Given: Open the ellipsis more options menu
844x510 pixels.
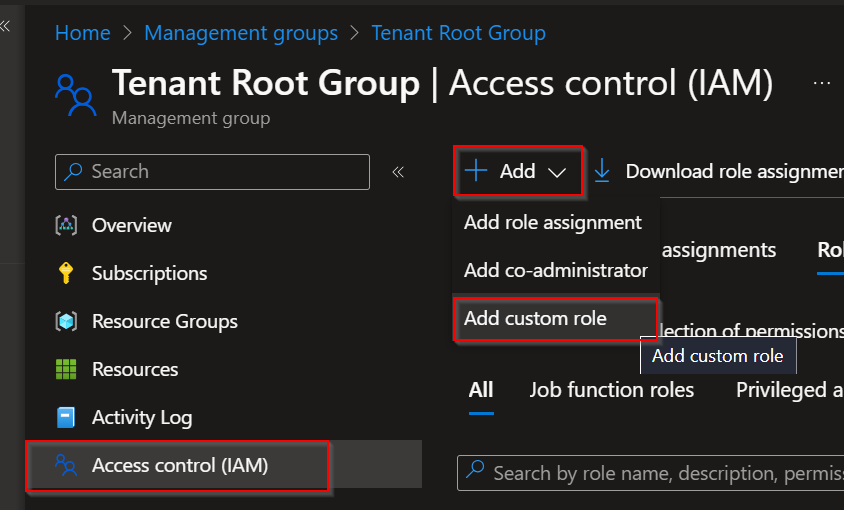Looking at the screenshot, I should (821, 83).
